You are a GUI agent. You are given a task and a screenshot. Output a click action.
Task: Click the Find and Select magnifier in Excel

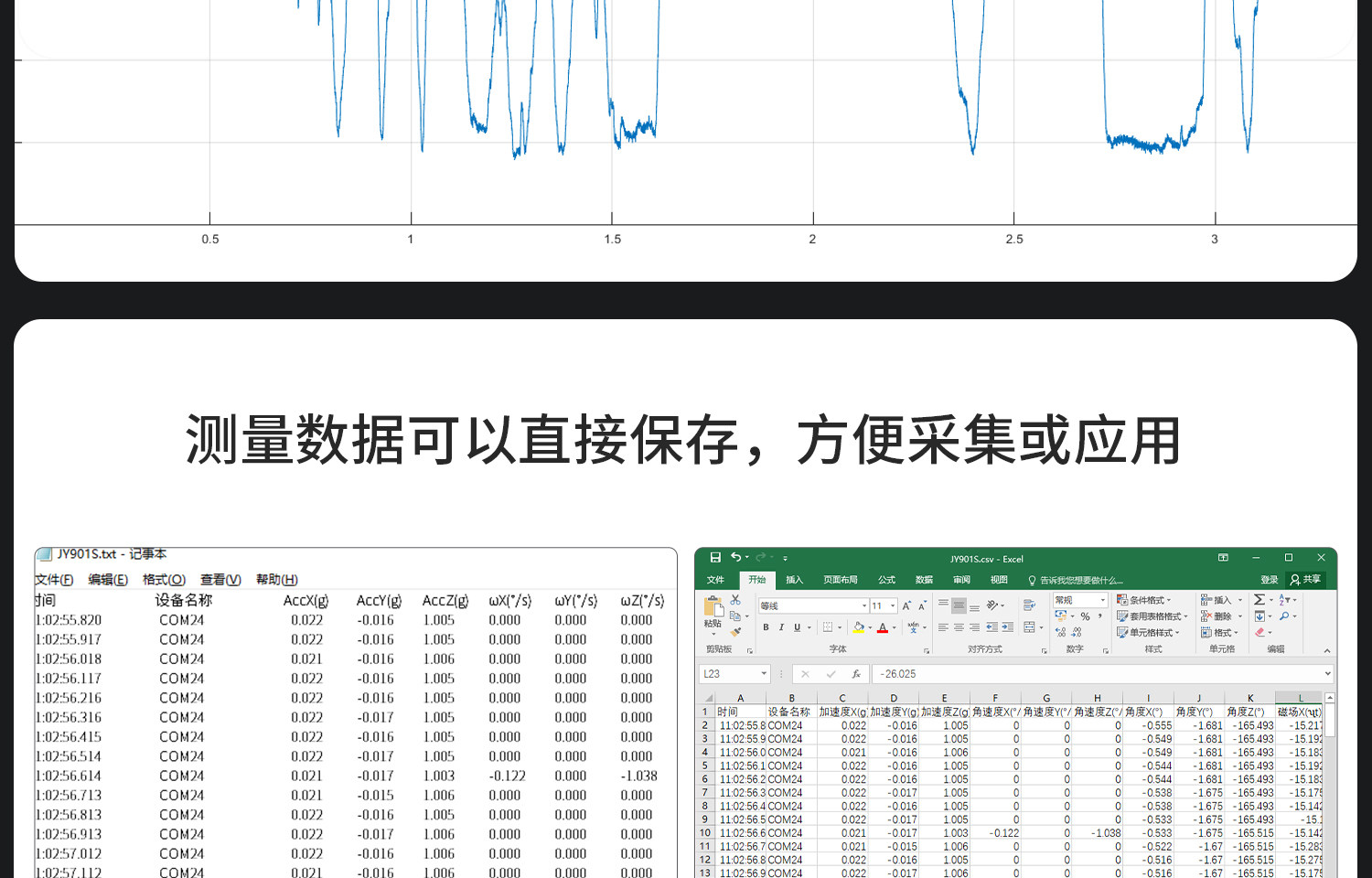point(1284,616)
